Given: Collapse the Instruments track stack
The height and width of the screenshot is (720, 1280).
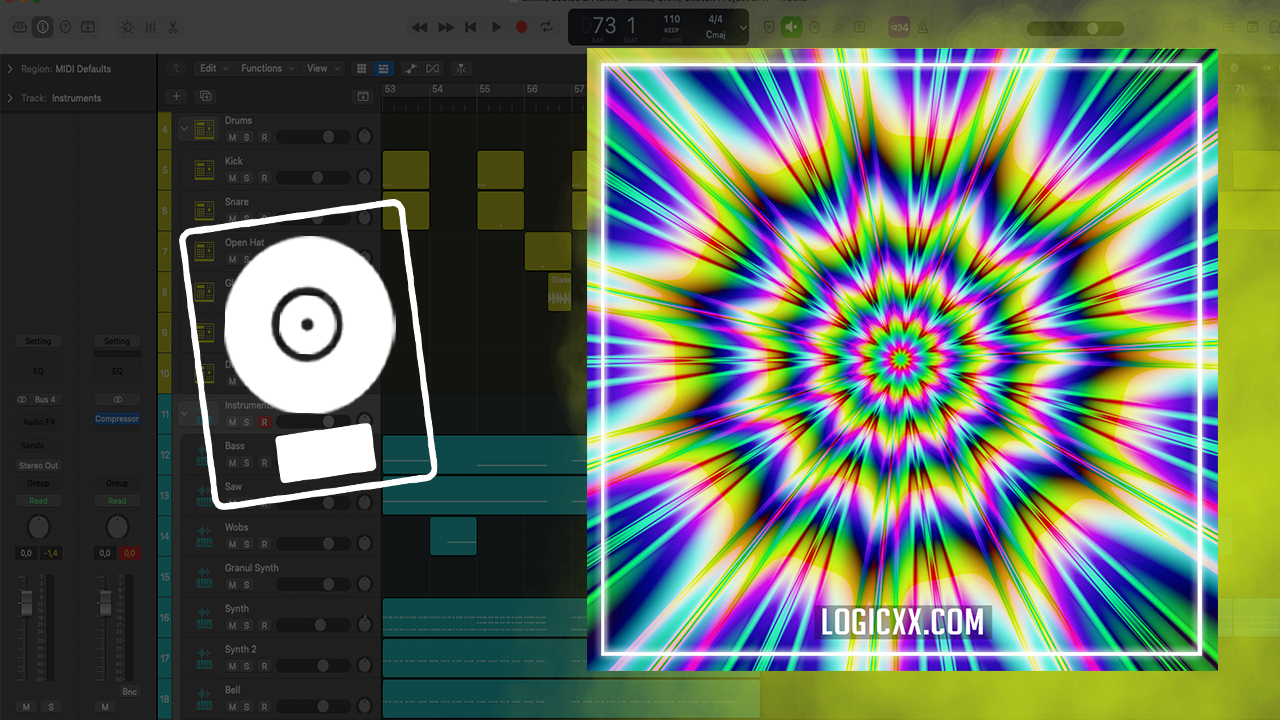Looking at the screenshot, I should click(x=184, y=413).
